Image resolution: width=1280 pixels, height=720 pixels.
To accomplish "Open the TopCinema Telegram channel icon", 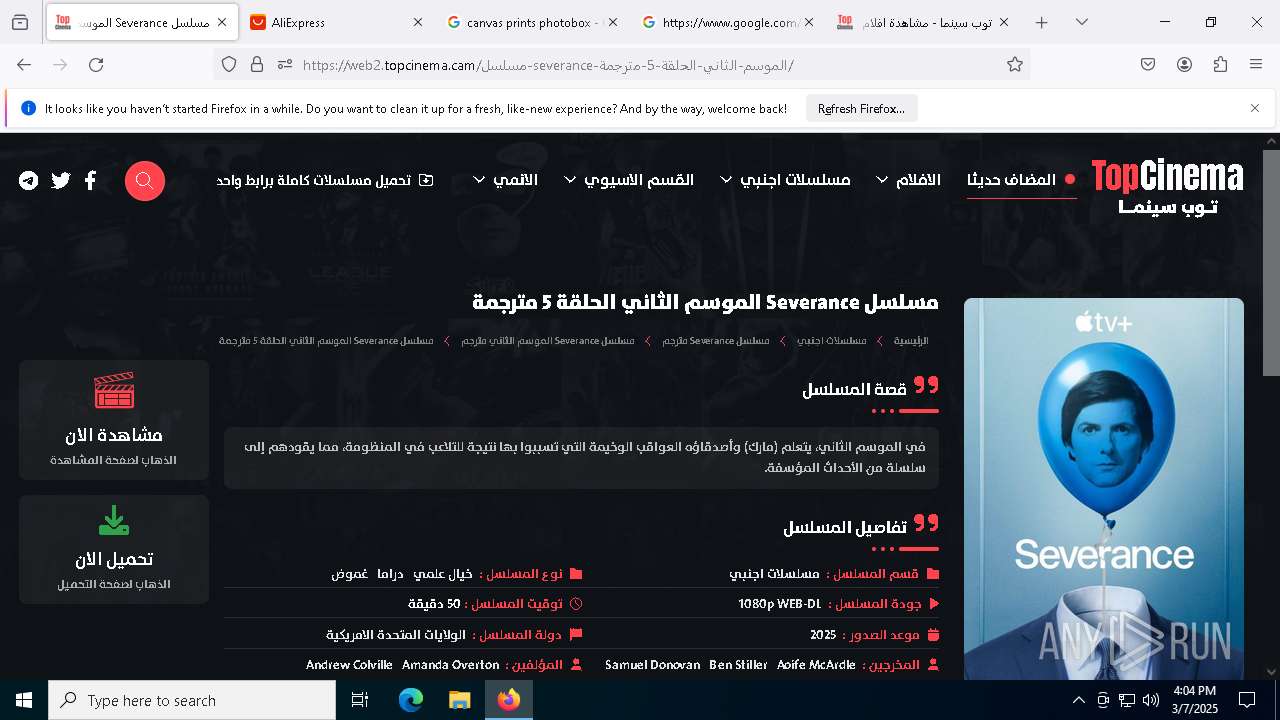I will (x=29, y=181).
